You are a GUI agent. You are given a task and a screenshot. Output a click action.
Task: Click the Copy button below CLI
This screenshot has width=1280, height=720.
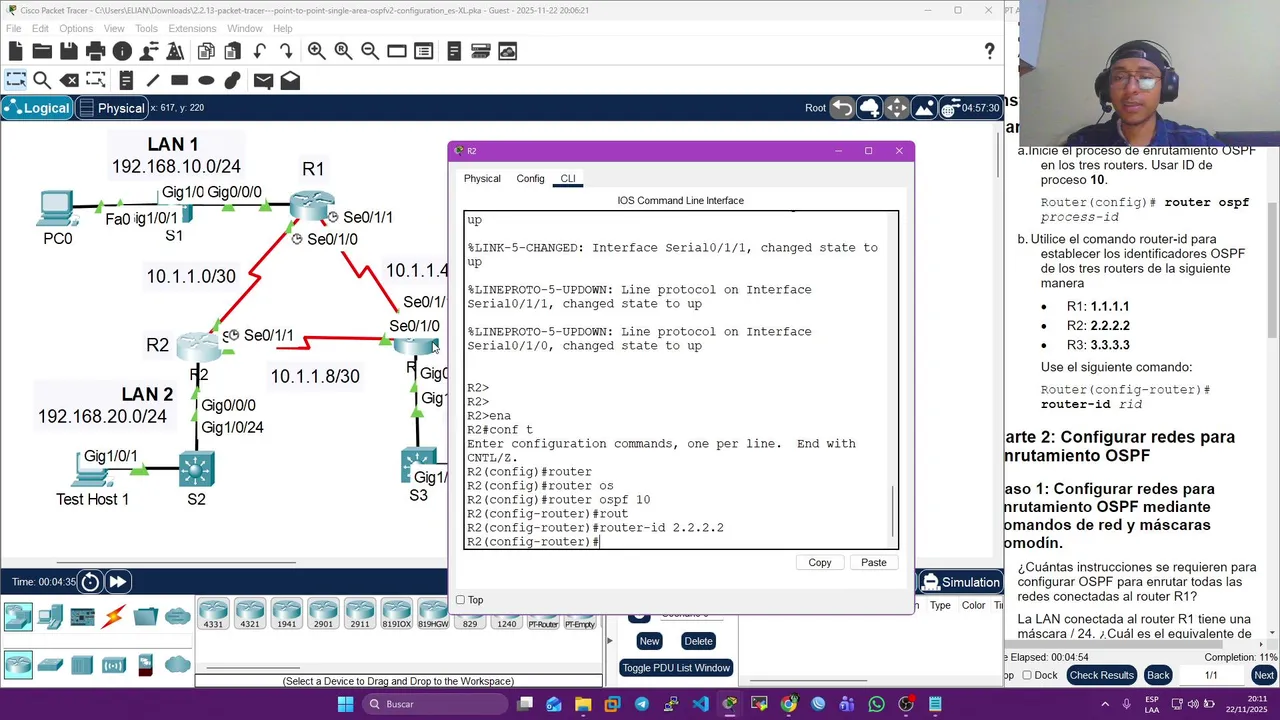(x=820, y=562)
